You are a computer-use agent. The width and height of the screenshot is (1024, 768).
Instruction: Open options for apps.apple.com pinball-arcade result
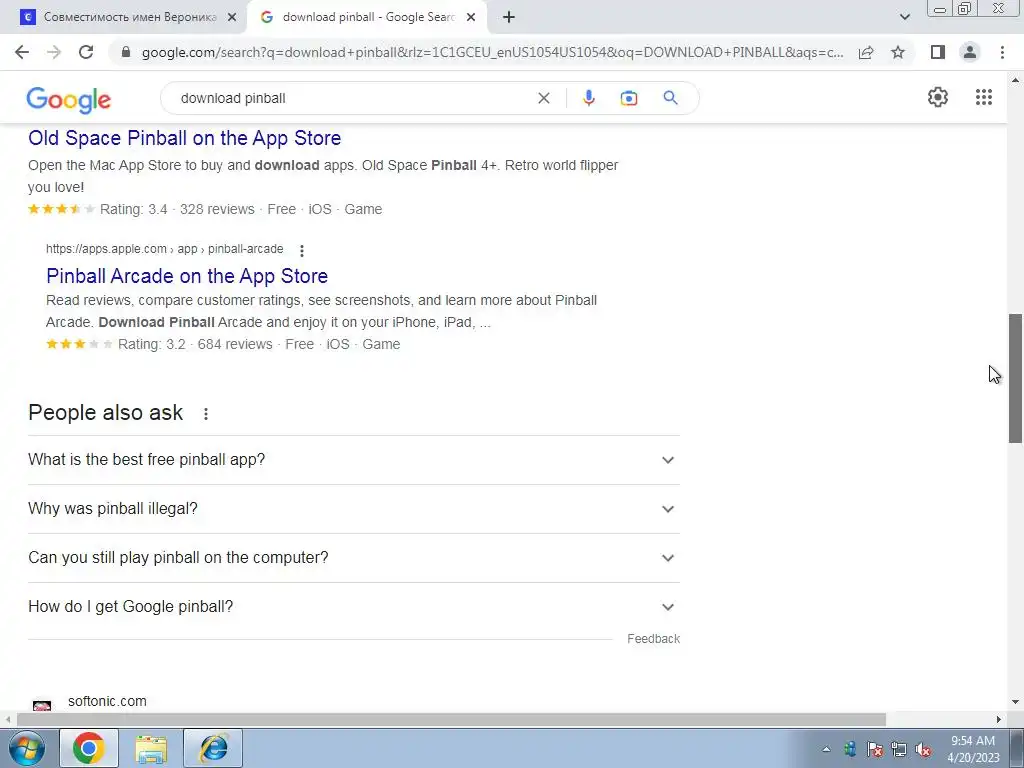coord(302,250)
